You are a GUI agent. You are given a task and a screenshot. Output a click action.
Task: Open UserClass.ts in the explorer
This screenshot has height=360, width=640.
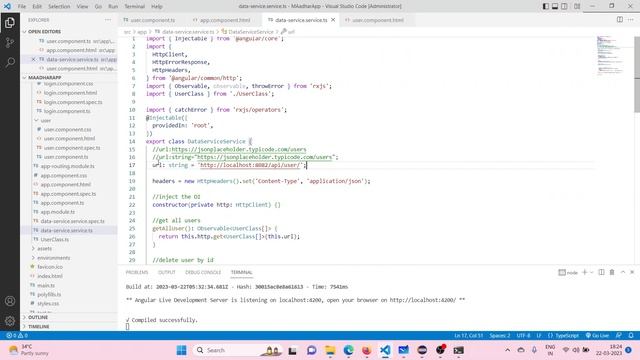point(55,240)
